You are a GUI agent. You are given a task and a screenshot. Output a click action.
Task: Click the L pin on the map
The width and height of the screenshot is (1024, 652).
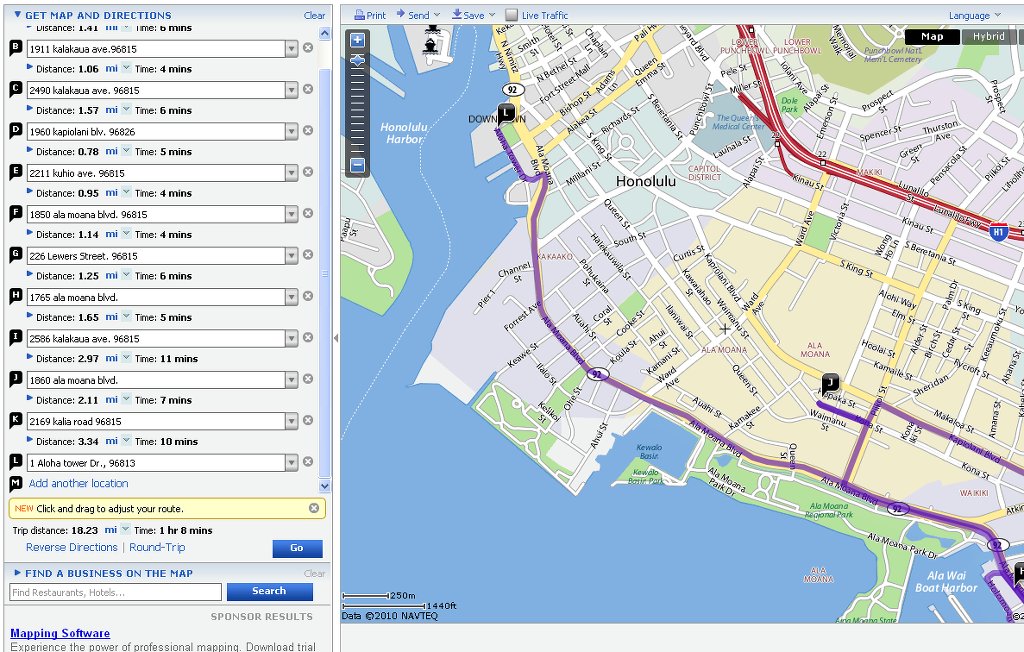507,114
